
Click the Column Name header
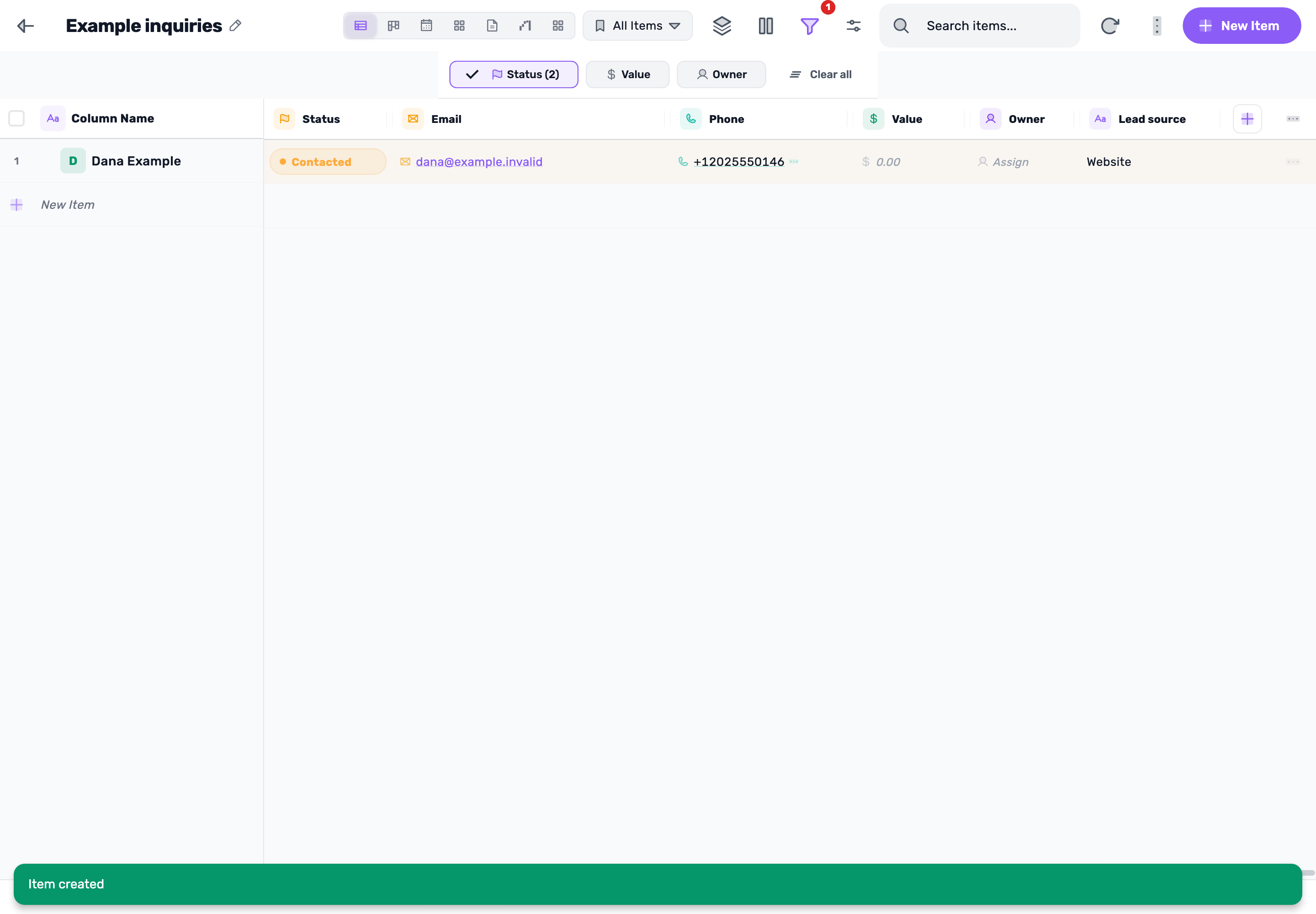(112, 118)
